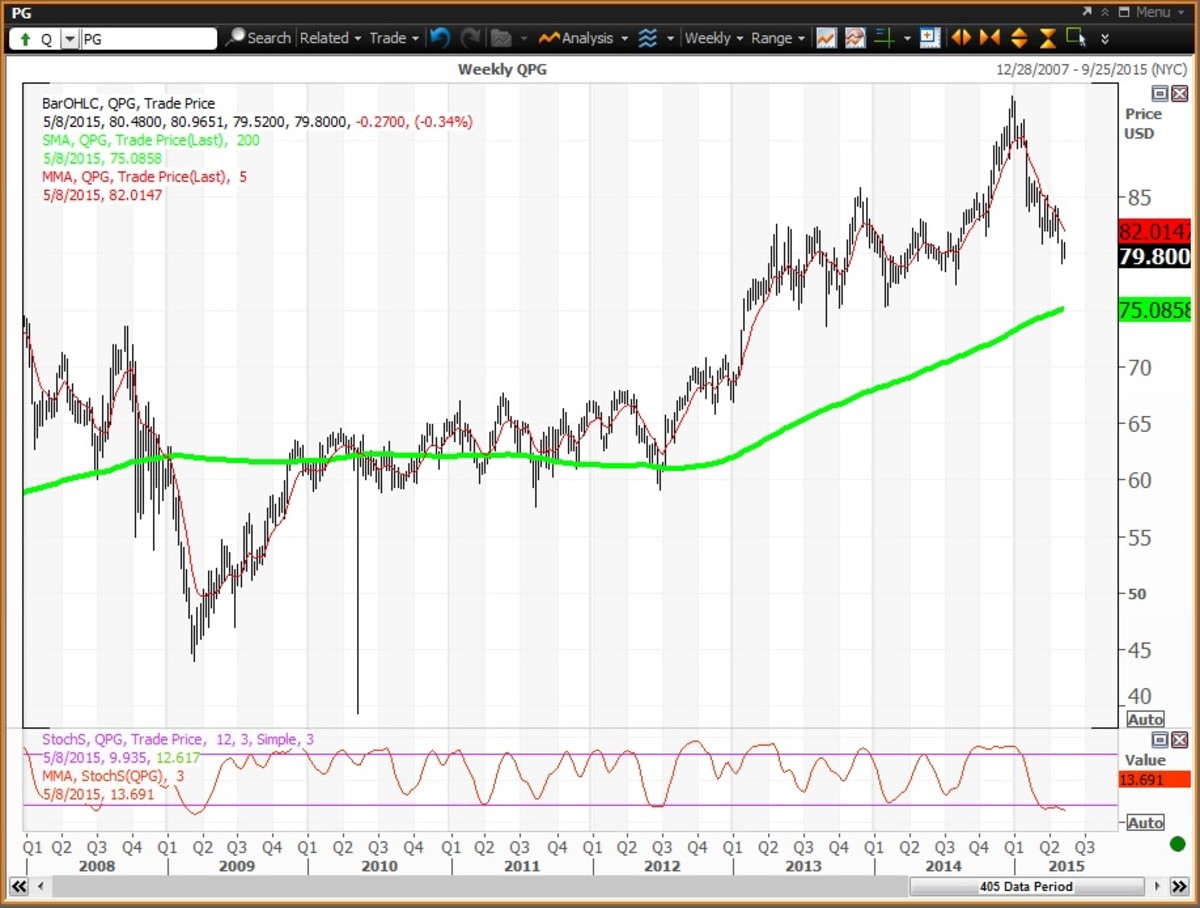Screen dimensions: 1200x908
Task: Click the horizontal expand orange arrows icon
Action: [961, 38]
